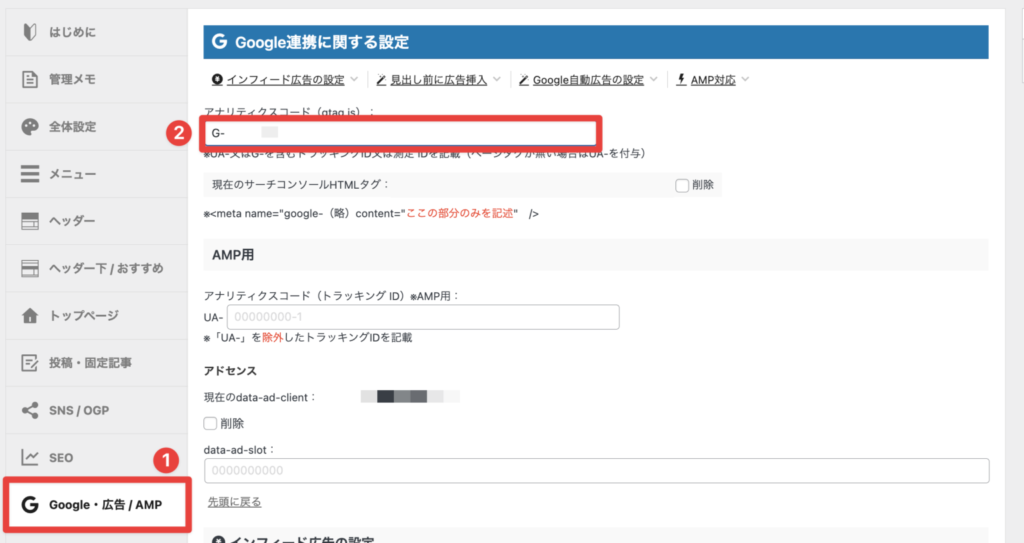Open the SEO settings item

(97, 457)
